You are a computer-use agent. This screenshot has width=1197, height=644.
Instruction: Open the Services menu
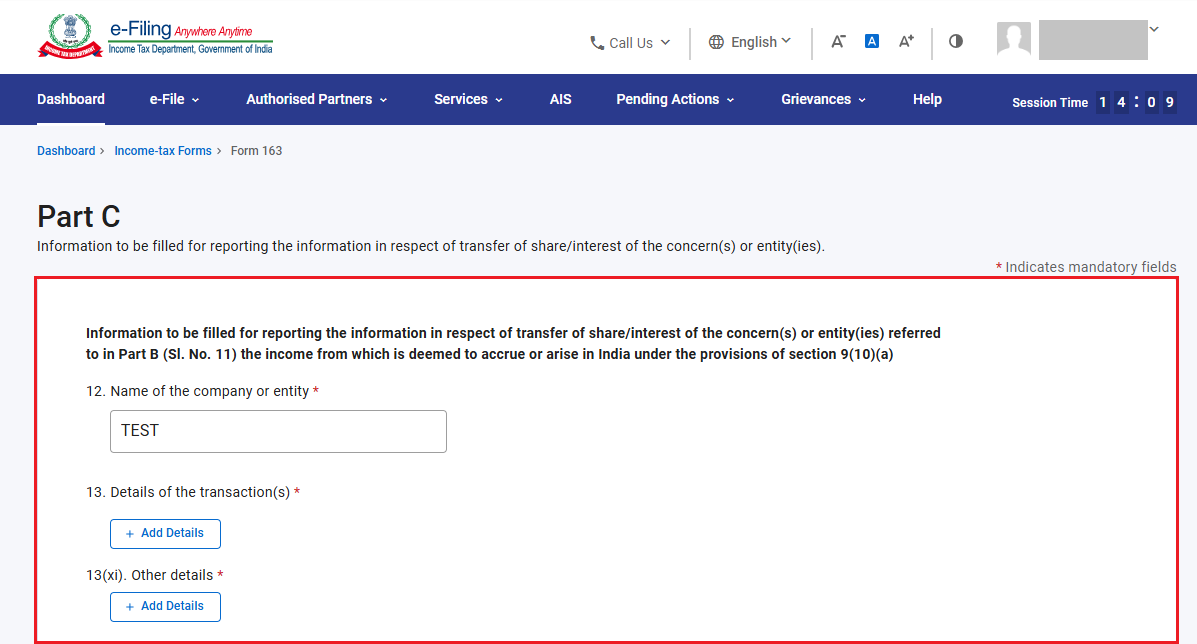point(469,99)
